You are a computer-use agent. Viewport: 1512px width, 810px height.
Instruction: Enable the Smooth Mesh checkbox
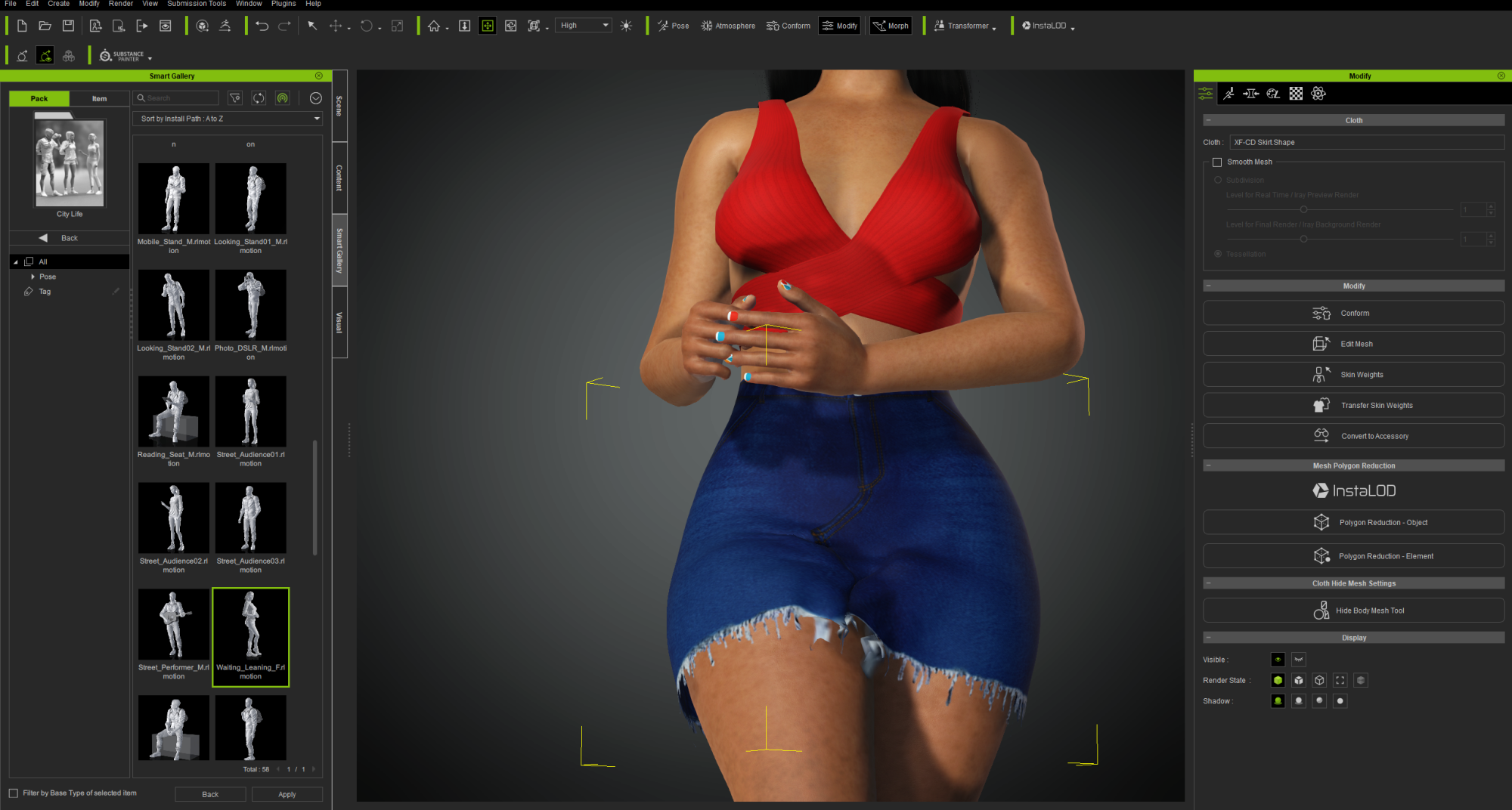point(1217,162)
